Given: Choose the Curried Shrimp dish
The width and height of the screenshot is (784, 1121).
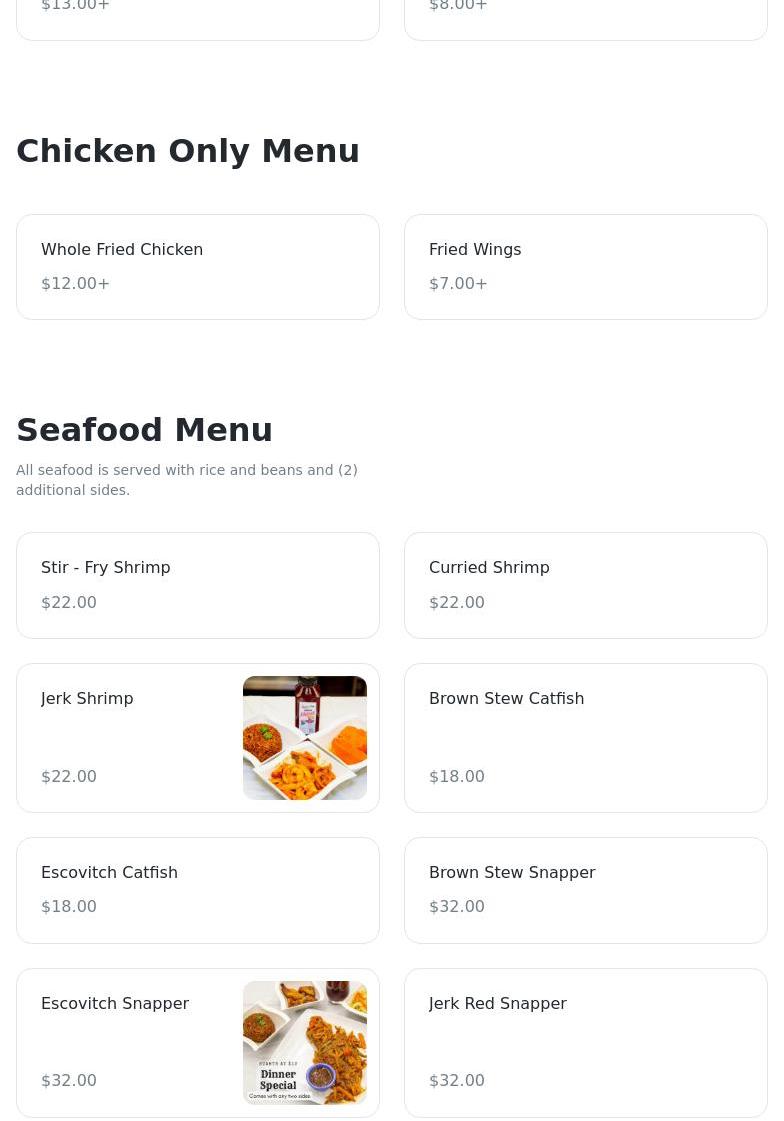Looking at the screenshot, I should pos(585,585).
